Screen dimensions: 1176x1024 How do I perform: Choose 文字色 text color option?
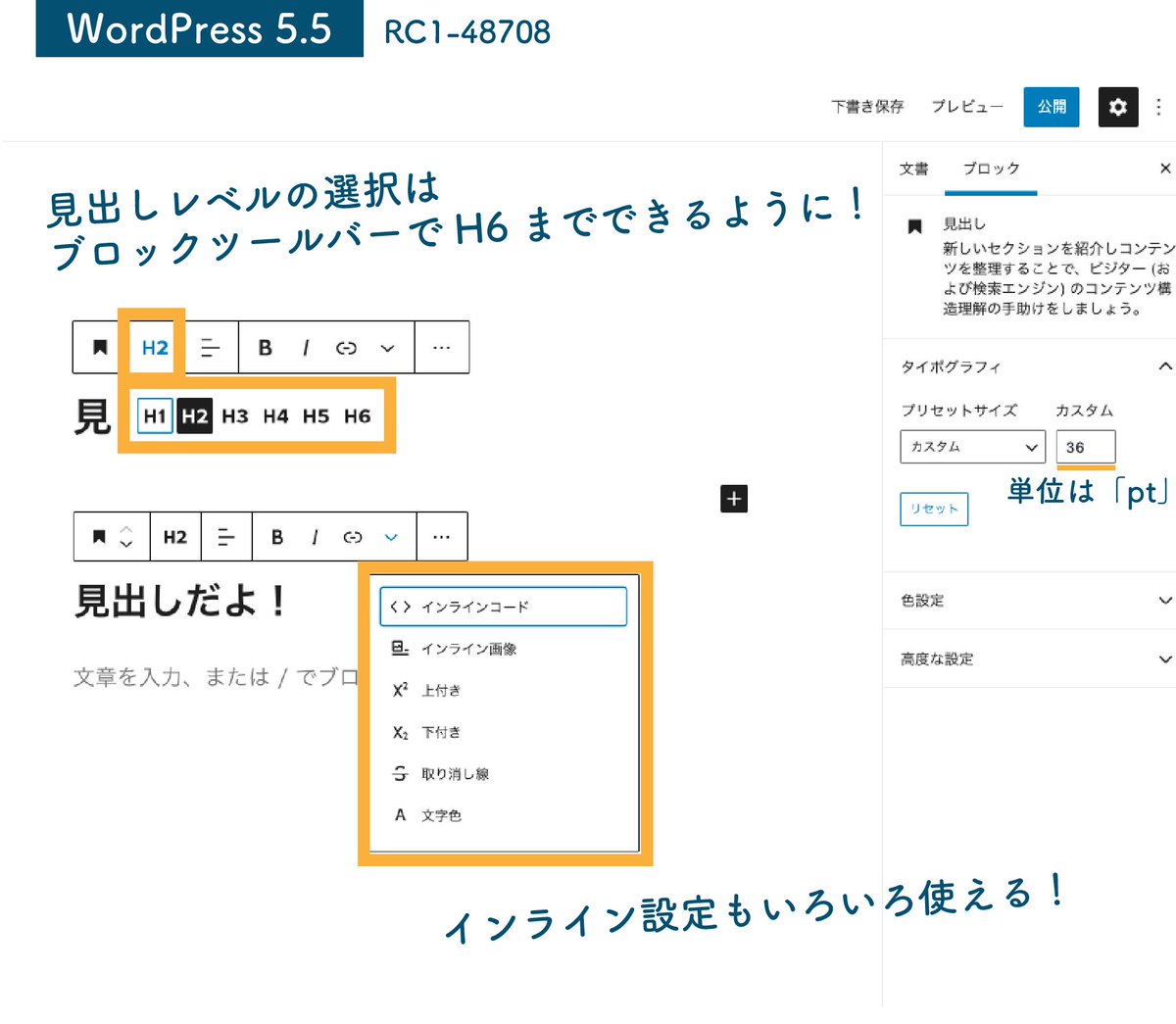(503, 815)
